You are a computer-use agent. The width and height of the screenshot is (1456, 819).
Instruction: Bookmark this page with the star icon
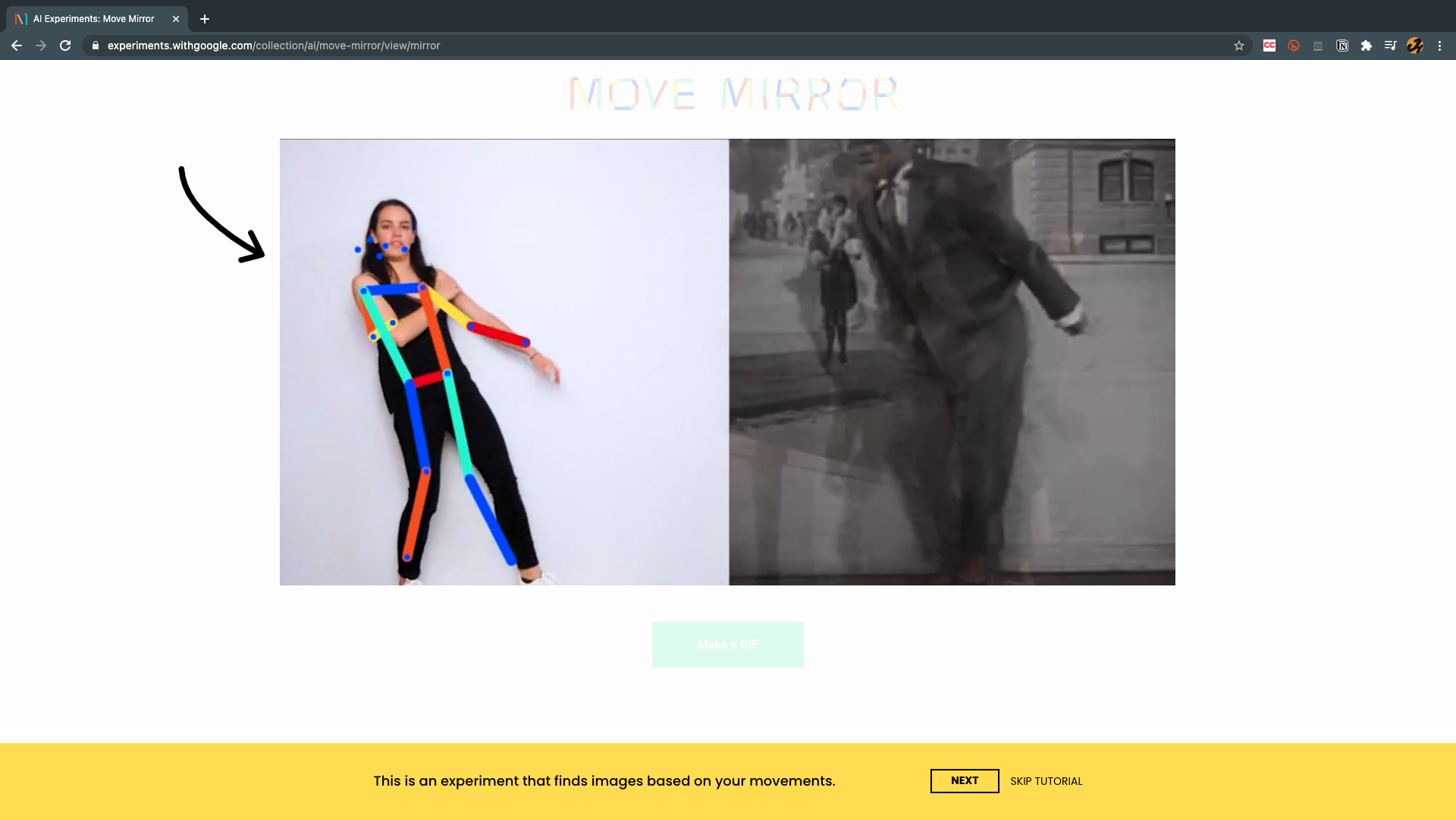[x=1239, y=45]
